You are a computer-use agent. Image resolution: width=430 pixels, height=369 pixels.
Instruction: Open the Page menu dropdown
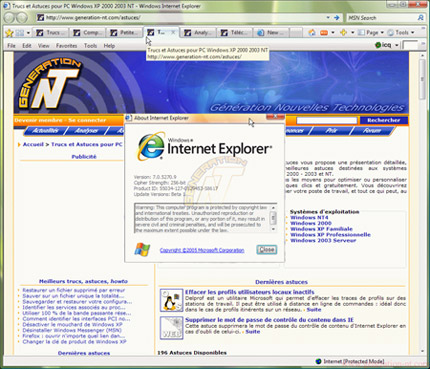[x=371, y=33]
